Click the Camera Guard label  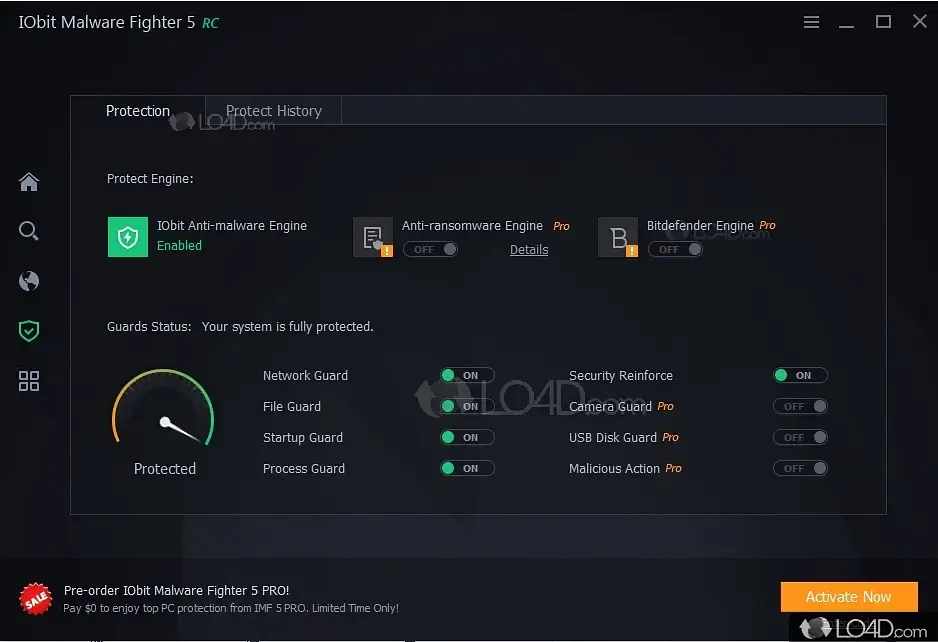(x=610, y=407)
